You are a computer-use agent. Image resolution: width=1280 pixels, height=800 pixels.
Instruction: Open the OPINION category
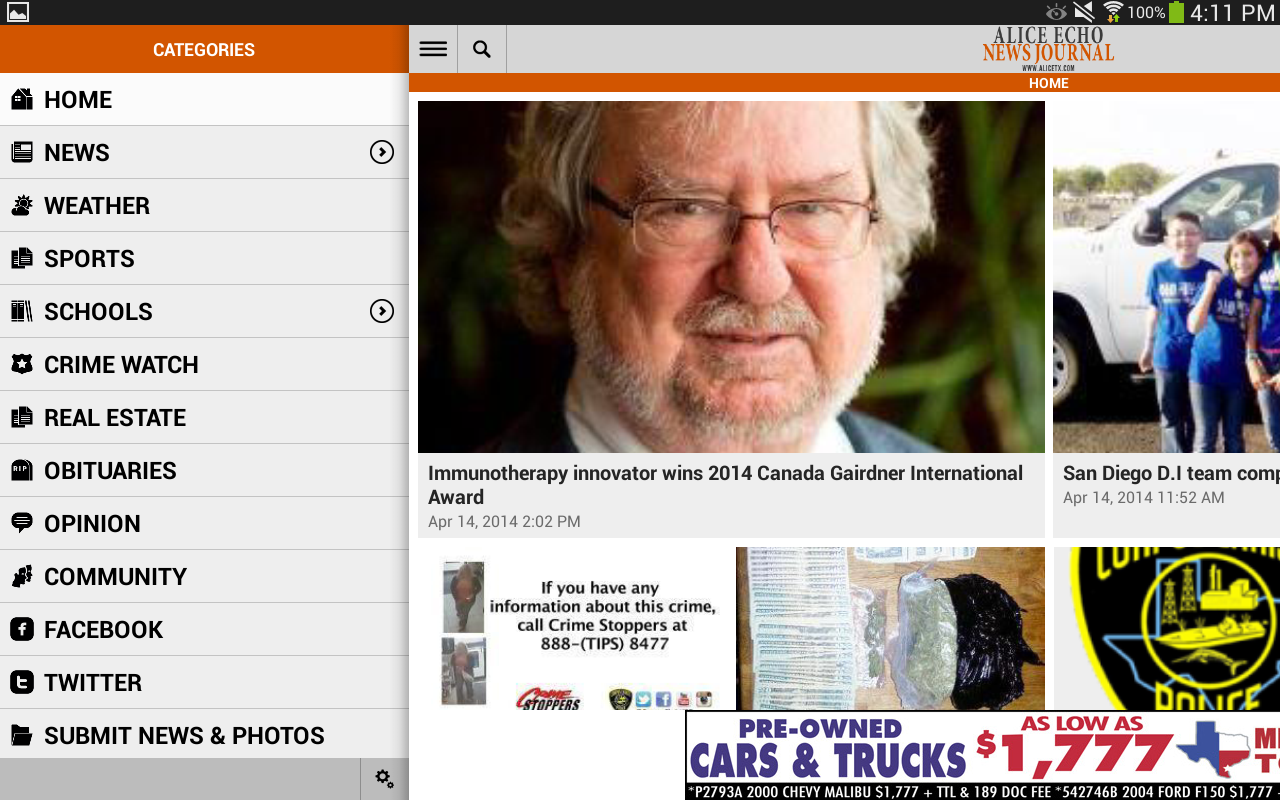(x=204, y=523)
